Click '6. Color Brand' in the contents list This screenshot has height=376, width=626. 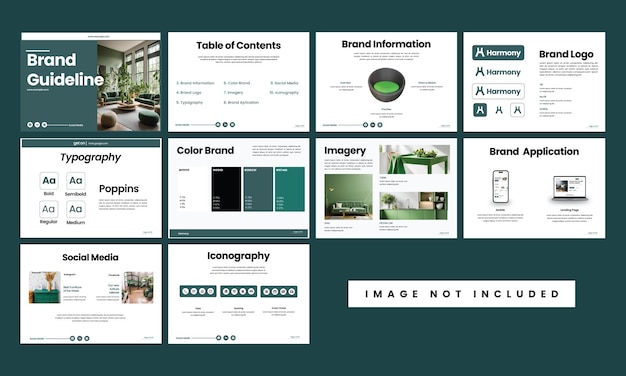[x=237, y=83]
